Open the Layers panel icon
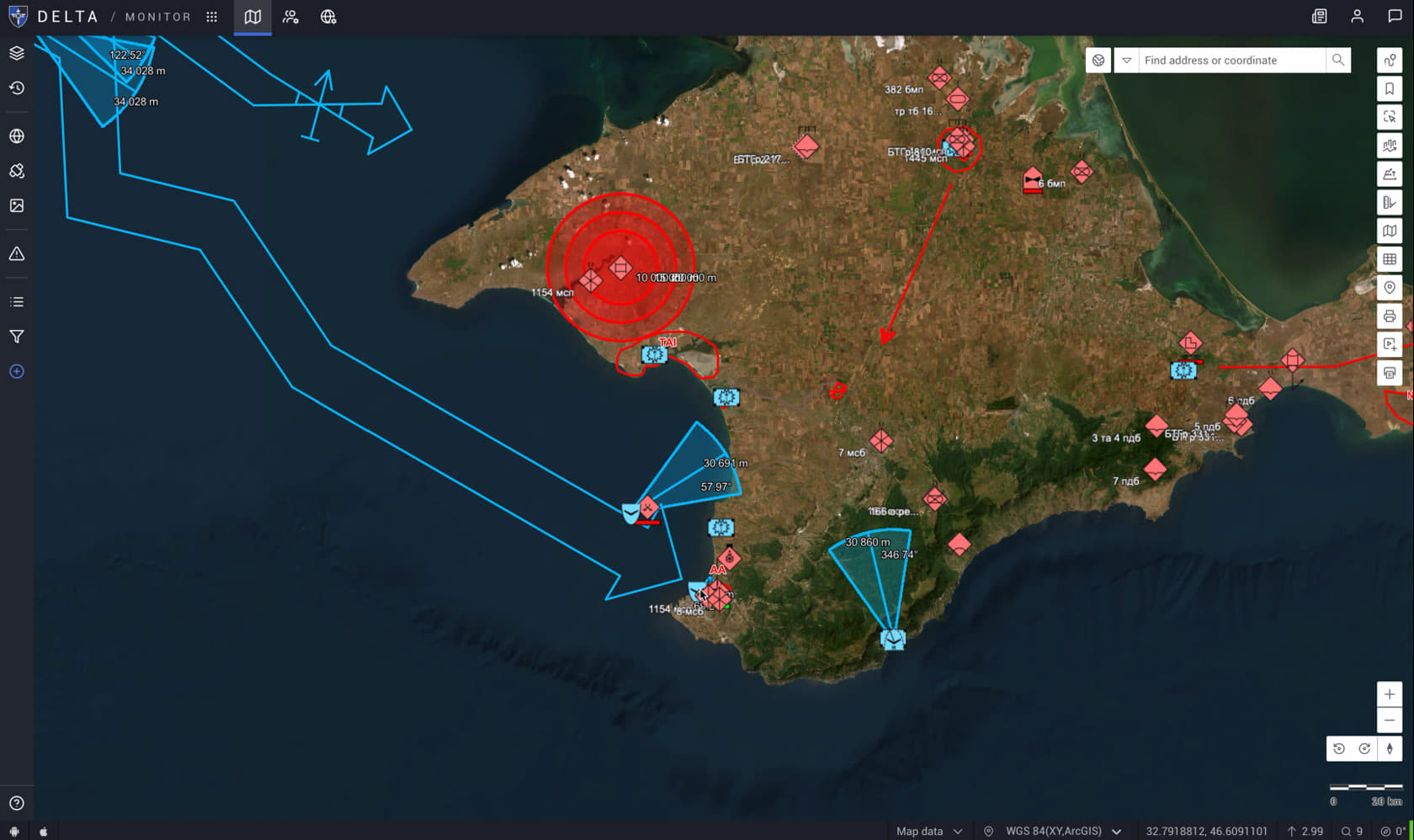 (17, 53)
